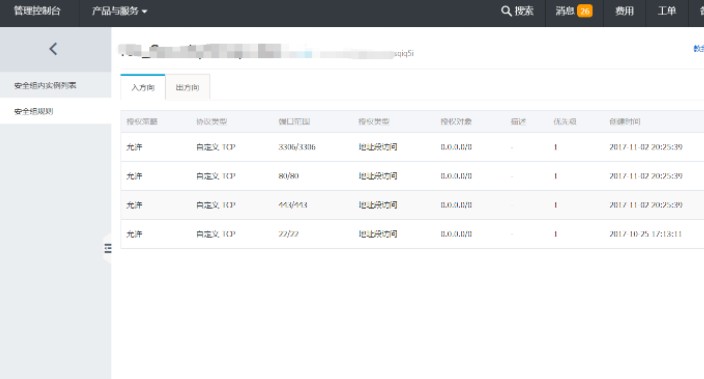This screenshot has width=704, height=379.
Task: Click priority 1 in the 22/22 row
Action: (555, 234)
